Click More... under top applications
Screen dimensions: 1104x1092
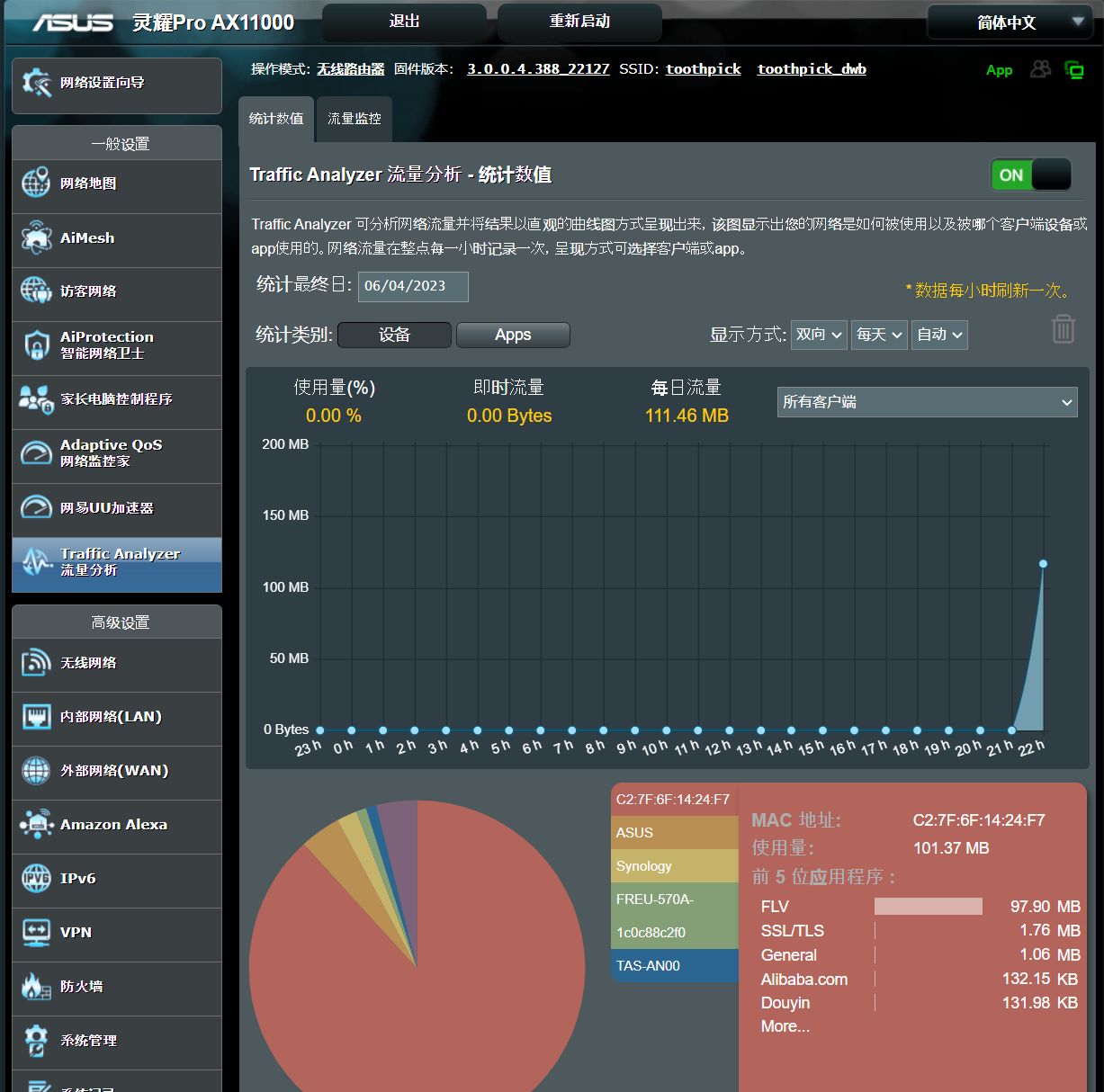coord(785,1026)
